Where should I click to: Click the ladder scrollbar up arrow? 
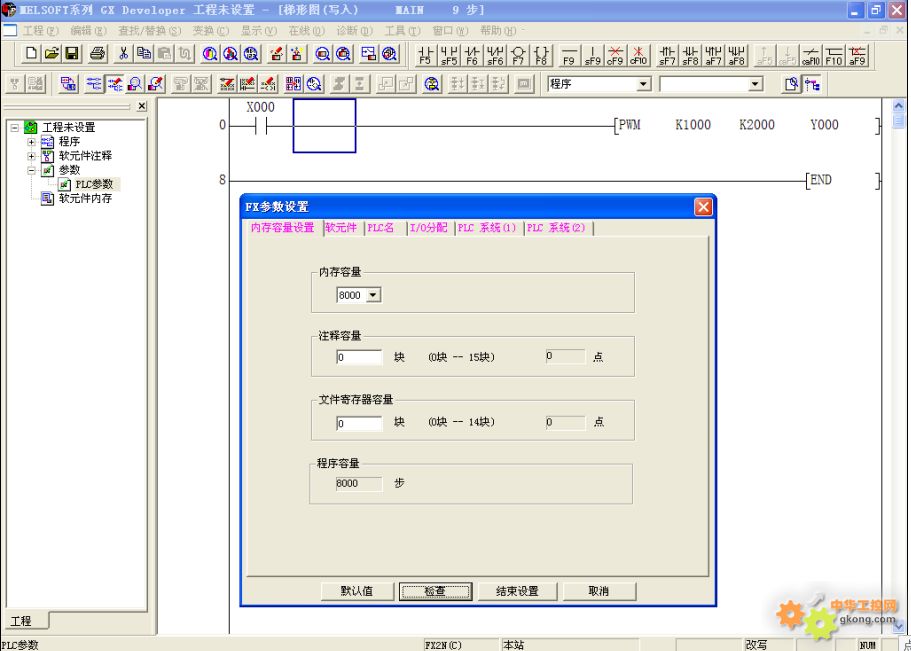(x=898, y=106)
